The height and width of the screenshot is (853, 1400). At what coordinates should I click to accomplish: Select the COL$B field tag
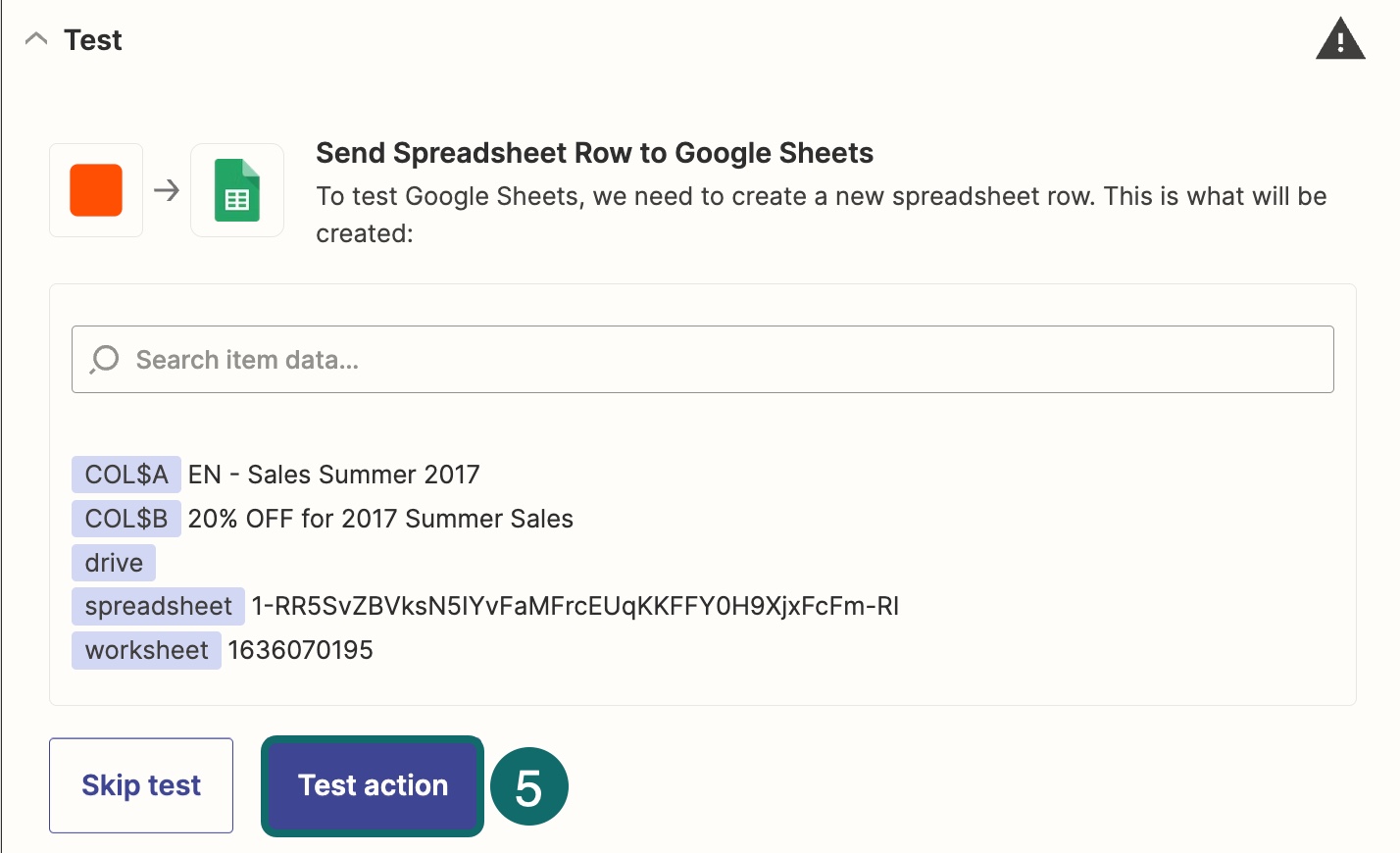click(125, 519)
